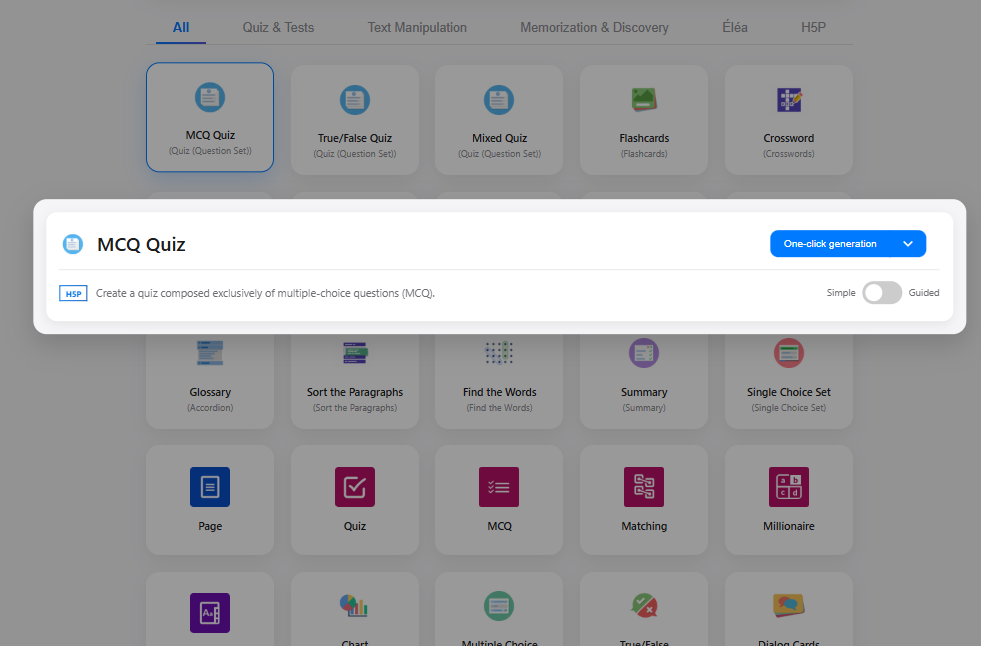Screen dimensions: 981x646
Task: Switch to the Quiz & Tests tab
Action: click(278, 28)
